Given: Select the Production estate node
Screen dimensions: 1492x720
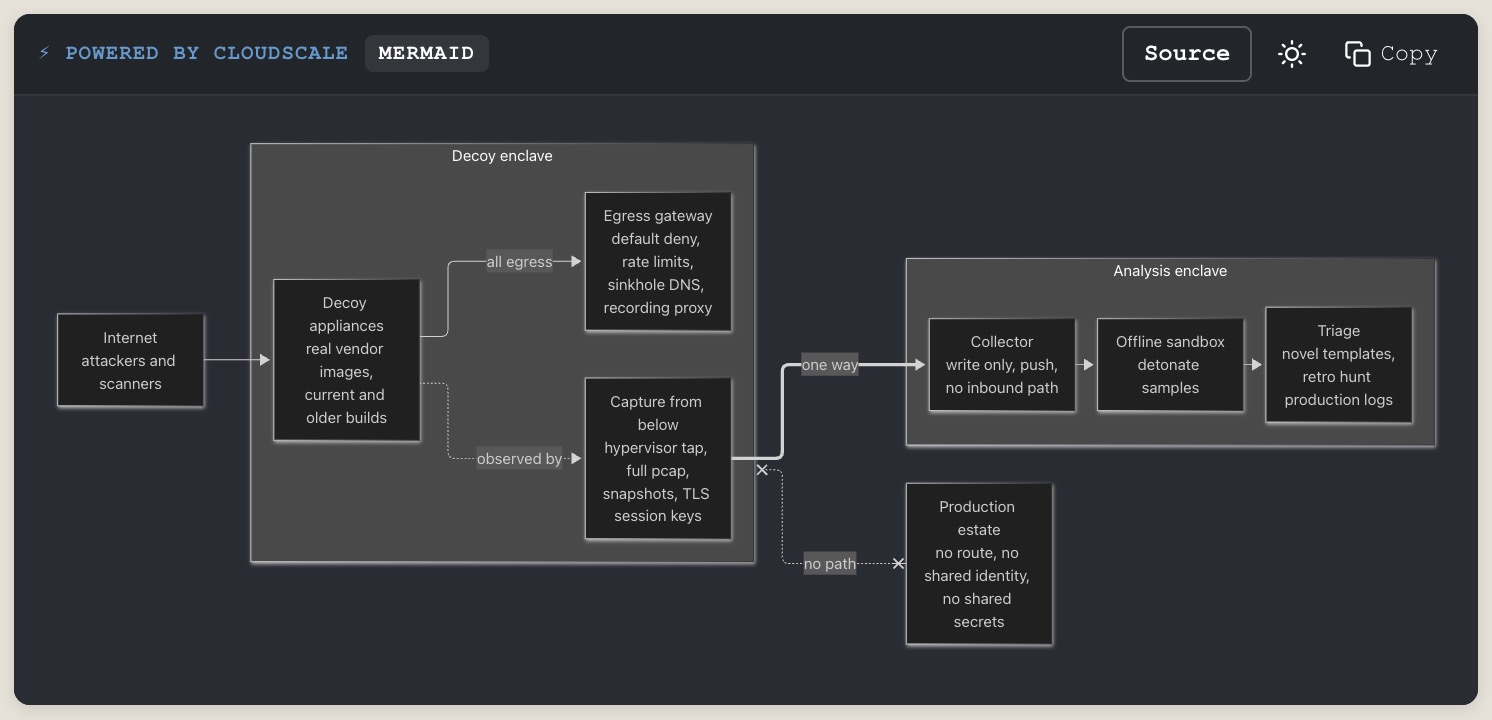Looking at the screenshot, I should click(979, 564).
